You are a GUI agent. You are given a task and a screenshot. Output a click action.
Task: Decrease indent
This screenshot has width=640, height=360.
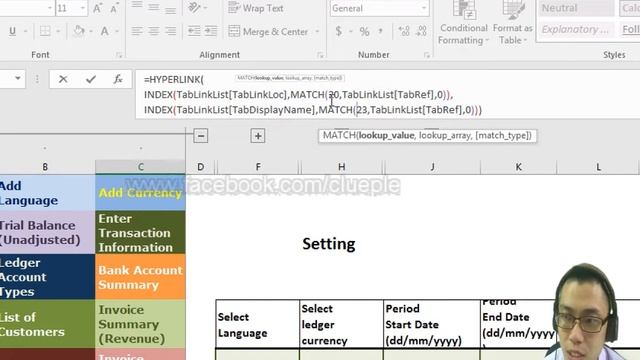tap(194, 31)
